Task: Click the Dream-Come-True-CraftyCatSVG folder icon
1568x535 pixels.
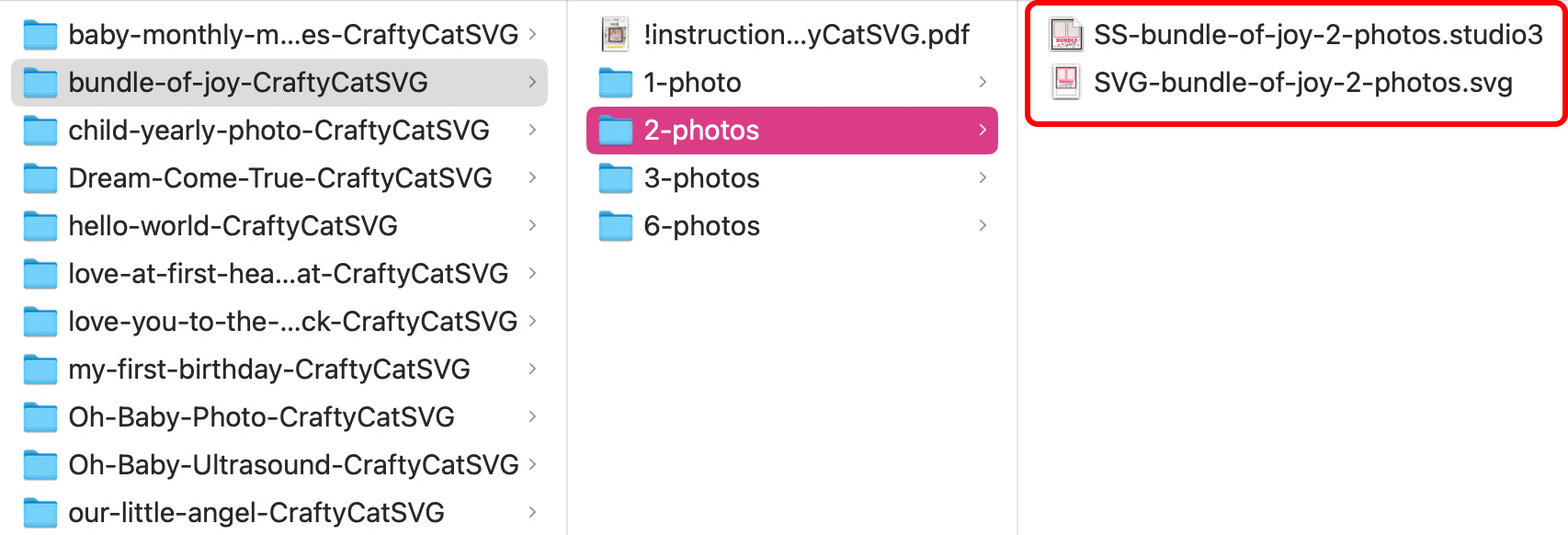Action: click(x=40, y=177)
